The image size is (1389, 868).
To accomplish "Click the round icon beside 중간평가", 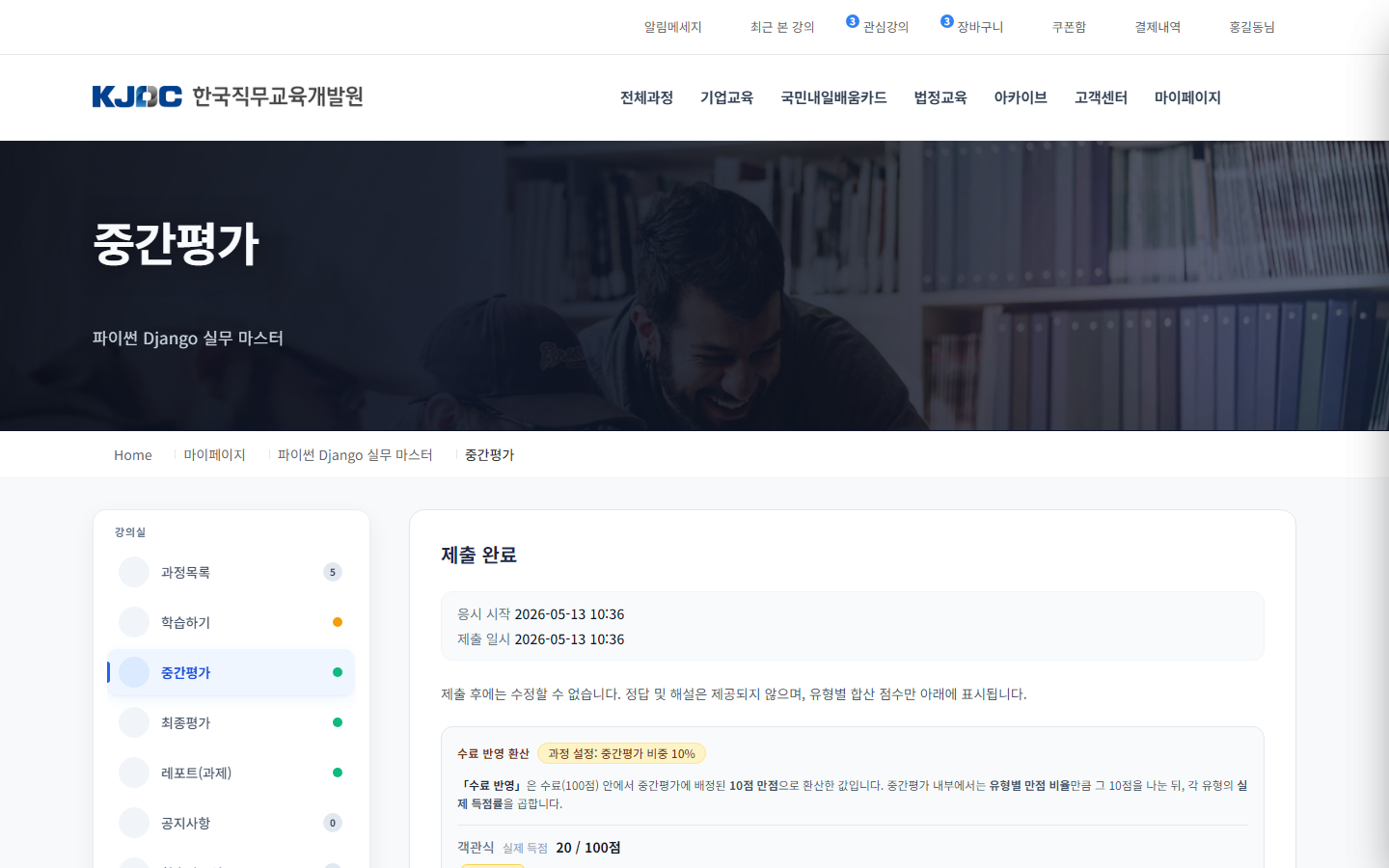I will pyautogui.click(x=134, y=672).
